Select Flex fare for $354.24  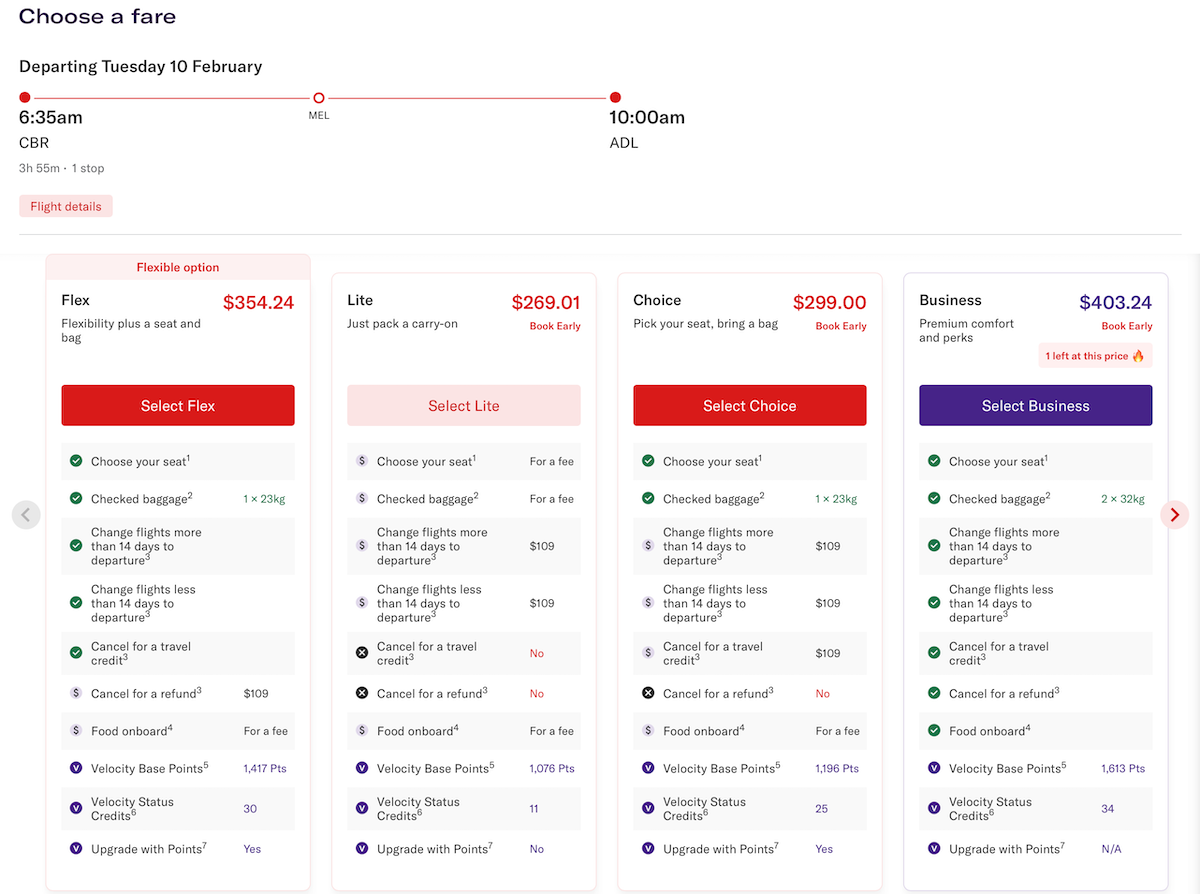pos(177,405)
